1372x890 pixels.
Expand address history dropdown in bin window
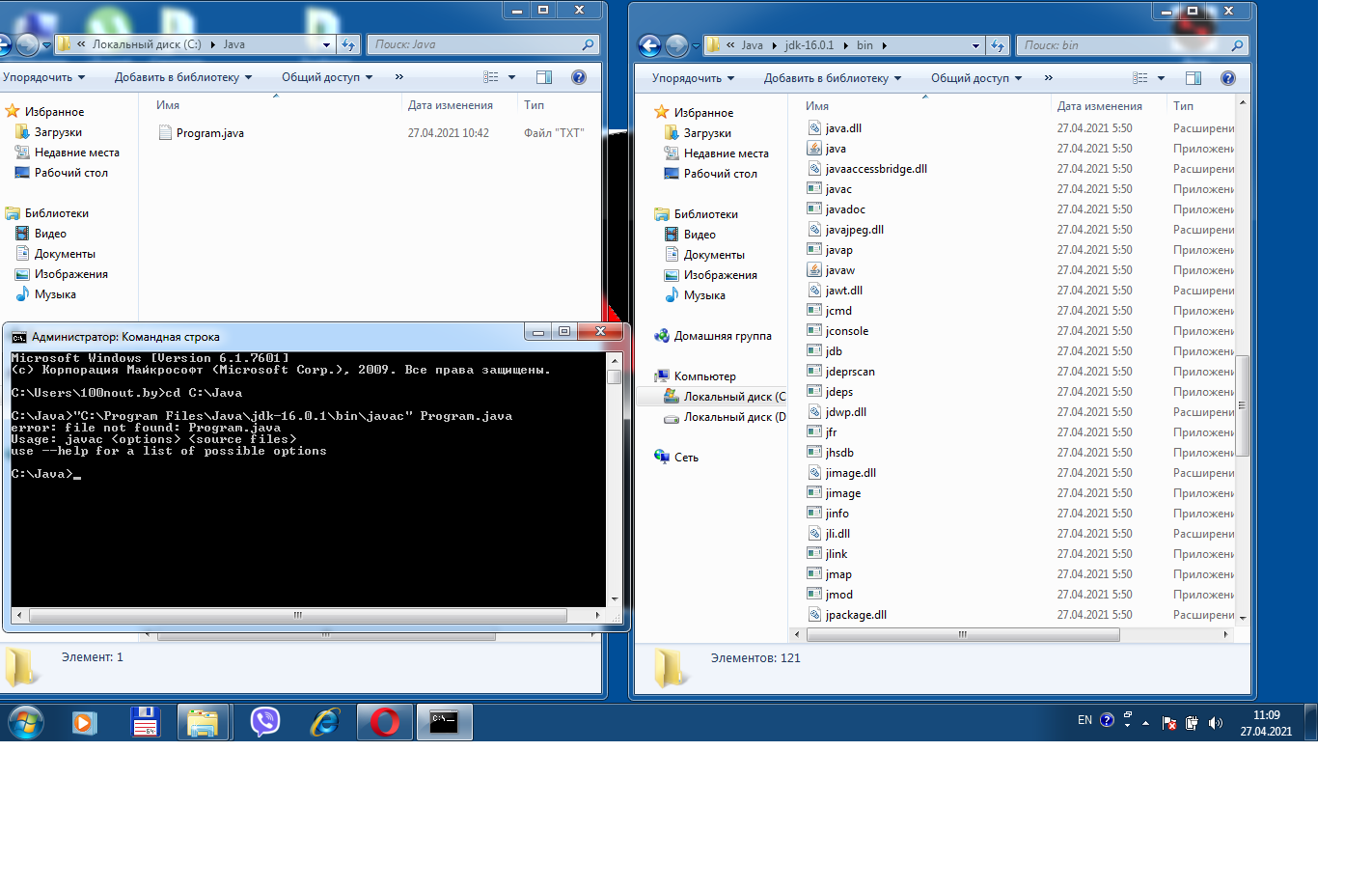[x=975, y=45]
